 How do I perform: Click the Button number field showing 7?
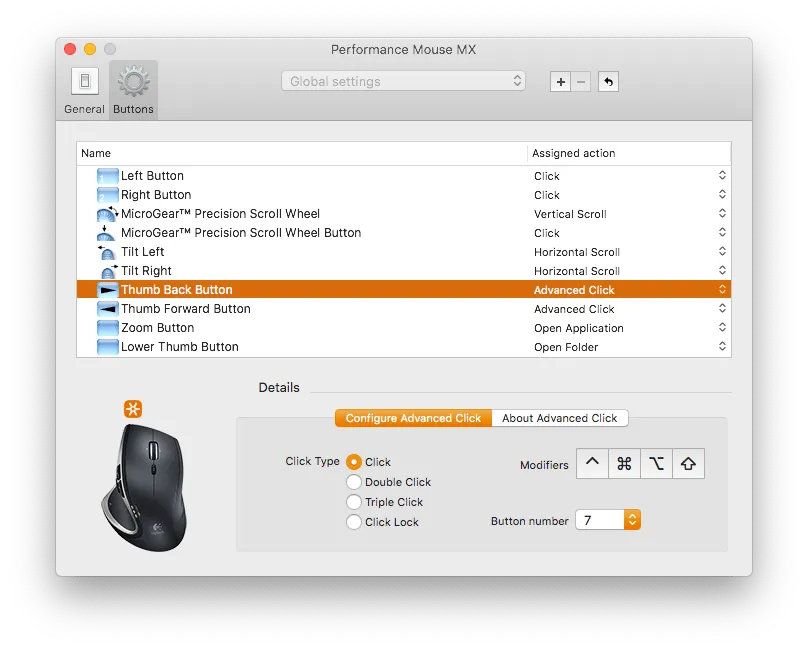600,520
